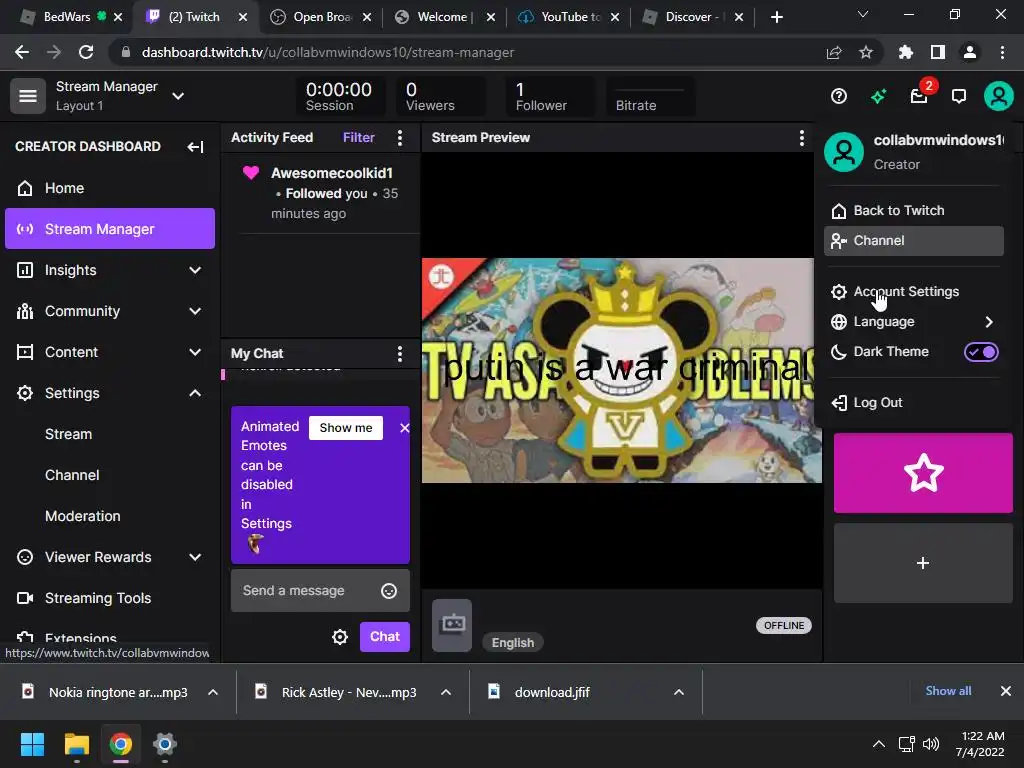Bookmark this page with the star icon
1024x768 pixels.
point(865,52)
